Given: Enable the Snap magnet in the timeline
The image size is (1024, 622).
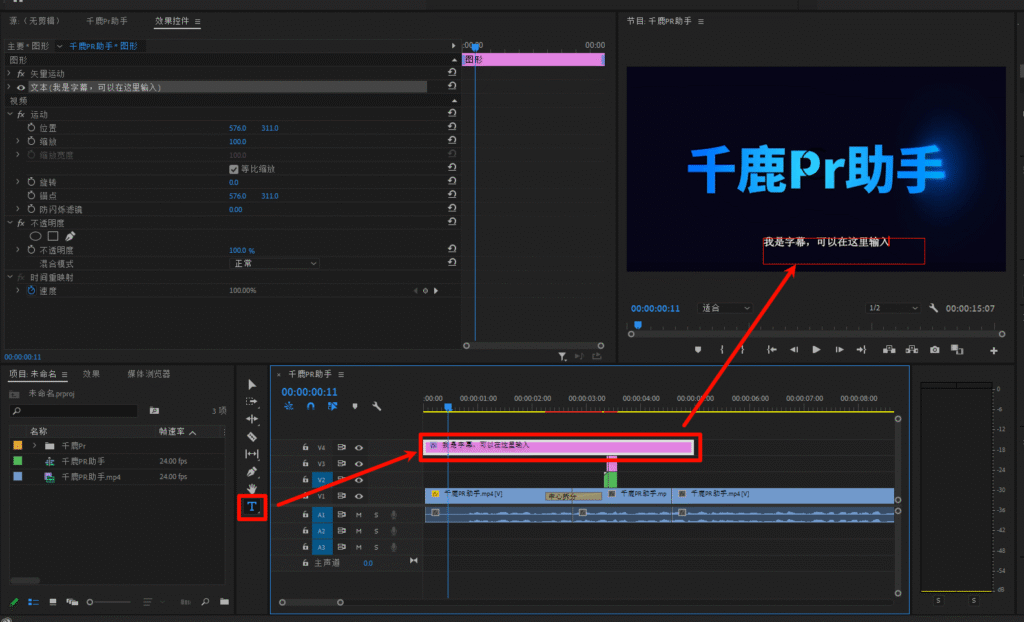Looking at the screenshot, I should pos(311,406).
